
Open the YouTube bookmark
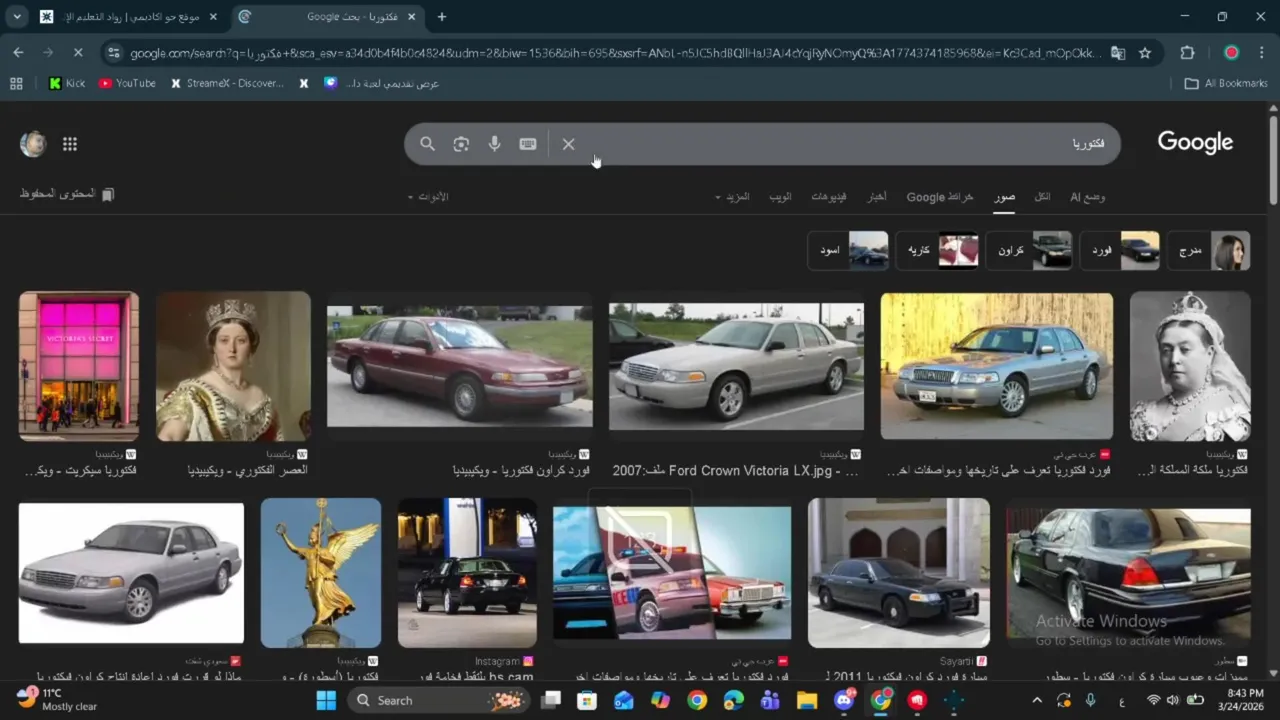pyautogui.click(x=127, y=83)
